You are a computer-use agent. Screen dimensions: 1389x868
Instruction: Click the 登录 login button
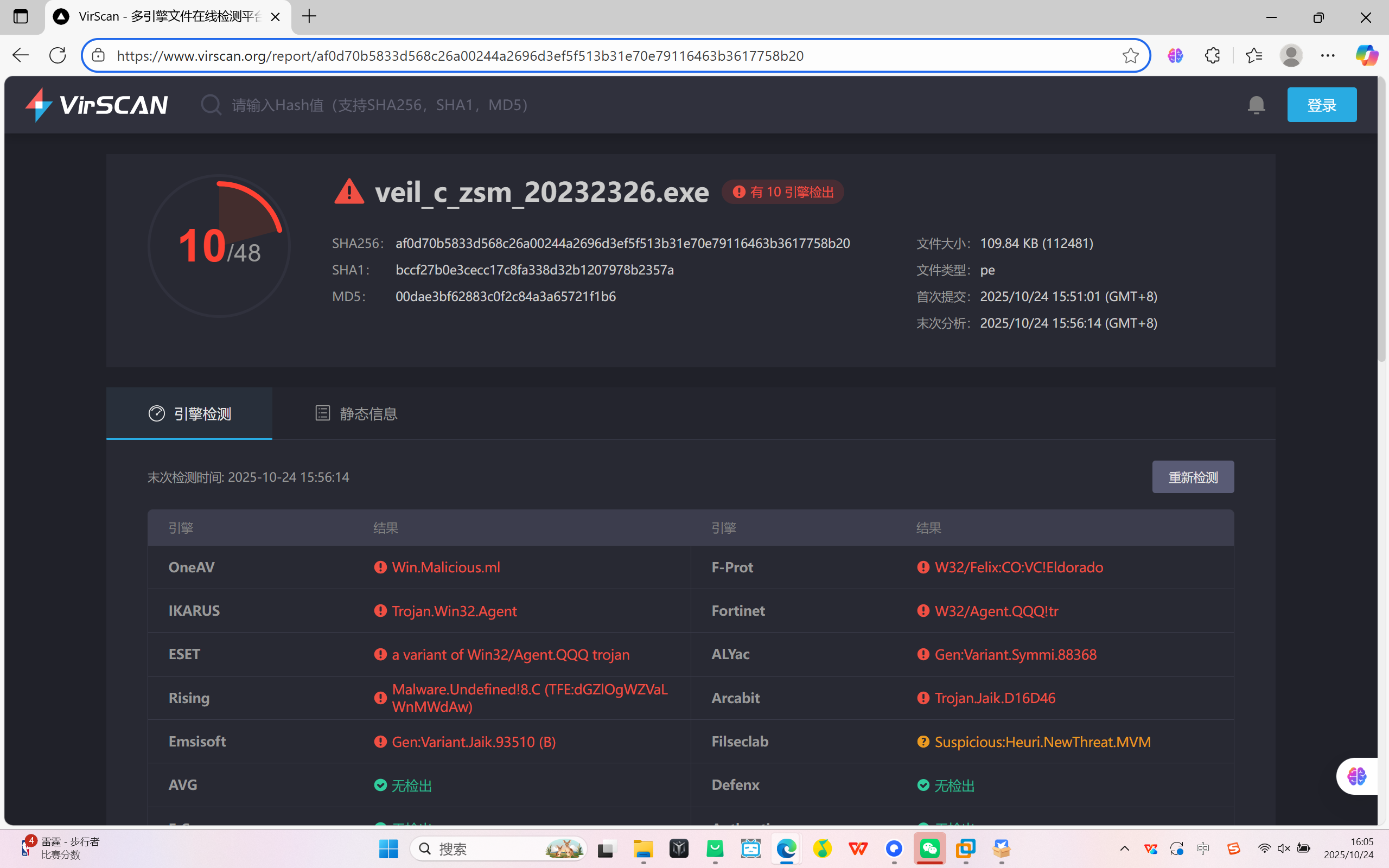(1321, 105)
